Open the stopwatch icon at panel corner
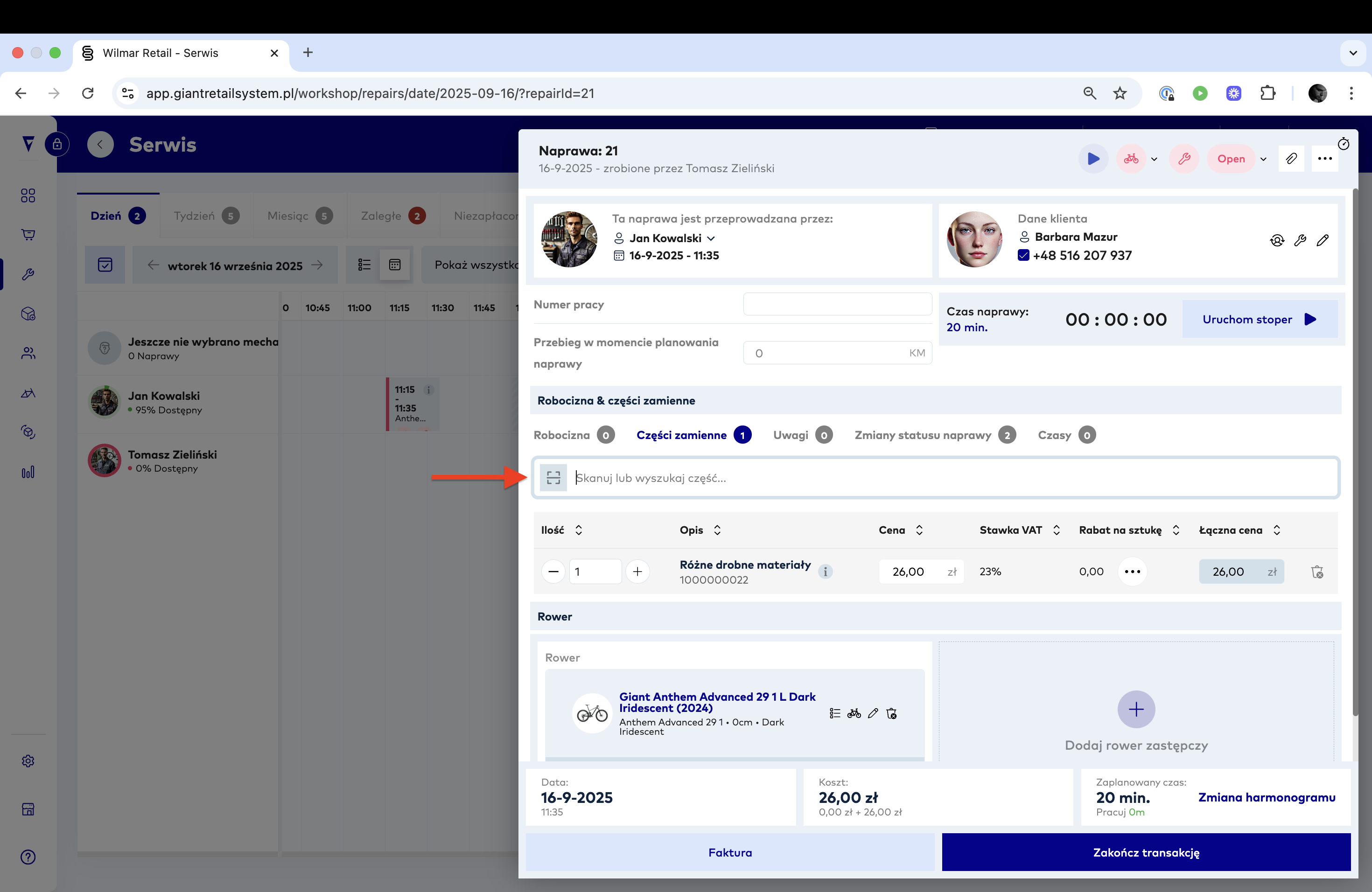 [x=1343, y=144]
